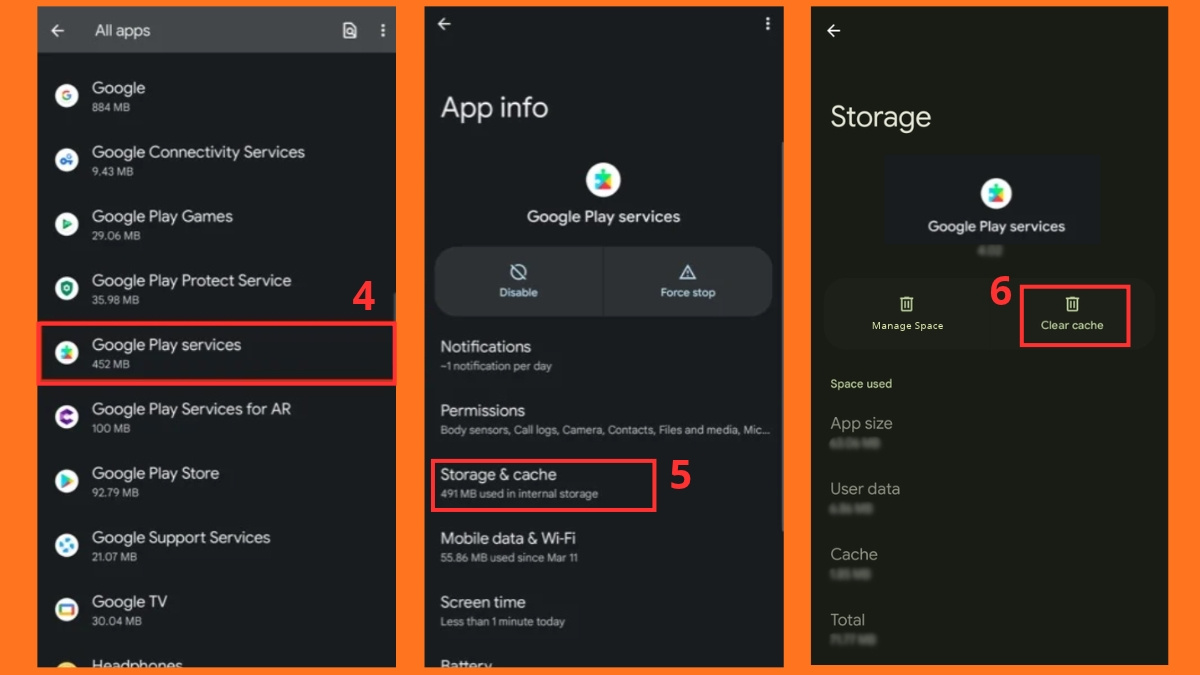Click the Google Play services name in App info
The image size is (1200, 675).
603,217
